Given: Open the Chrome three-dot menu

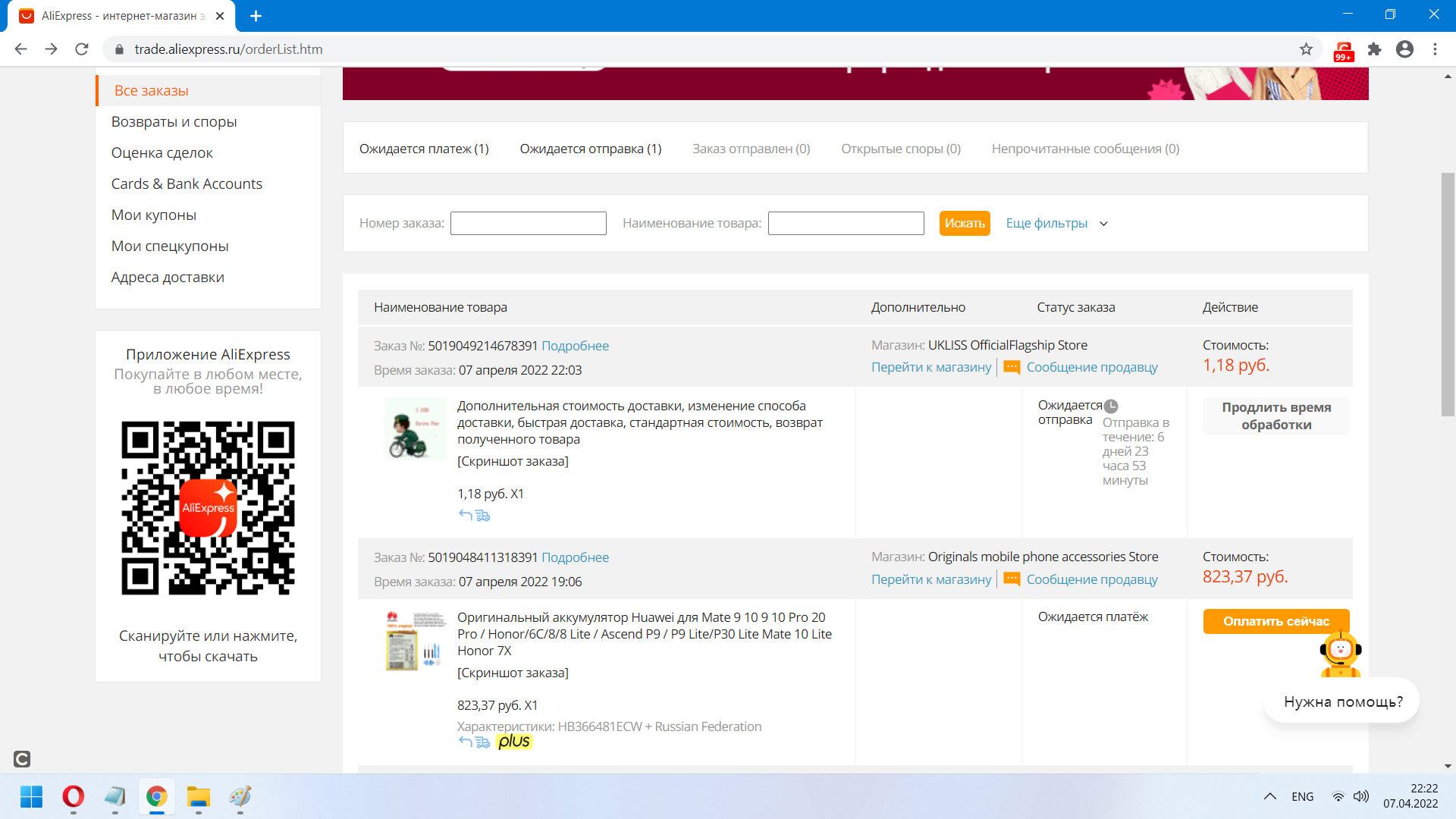Looking at the screenshot, I should [x=1435, y=49].
